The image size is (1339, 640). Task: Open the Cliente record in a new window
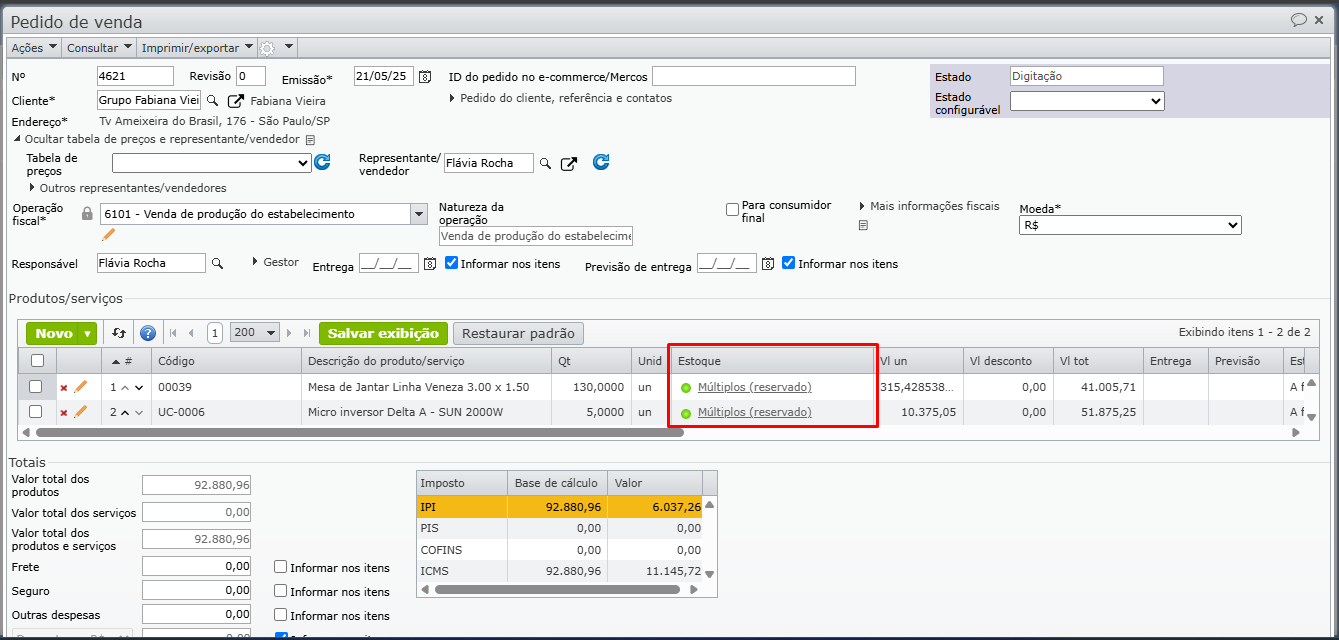coord(235,101)
